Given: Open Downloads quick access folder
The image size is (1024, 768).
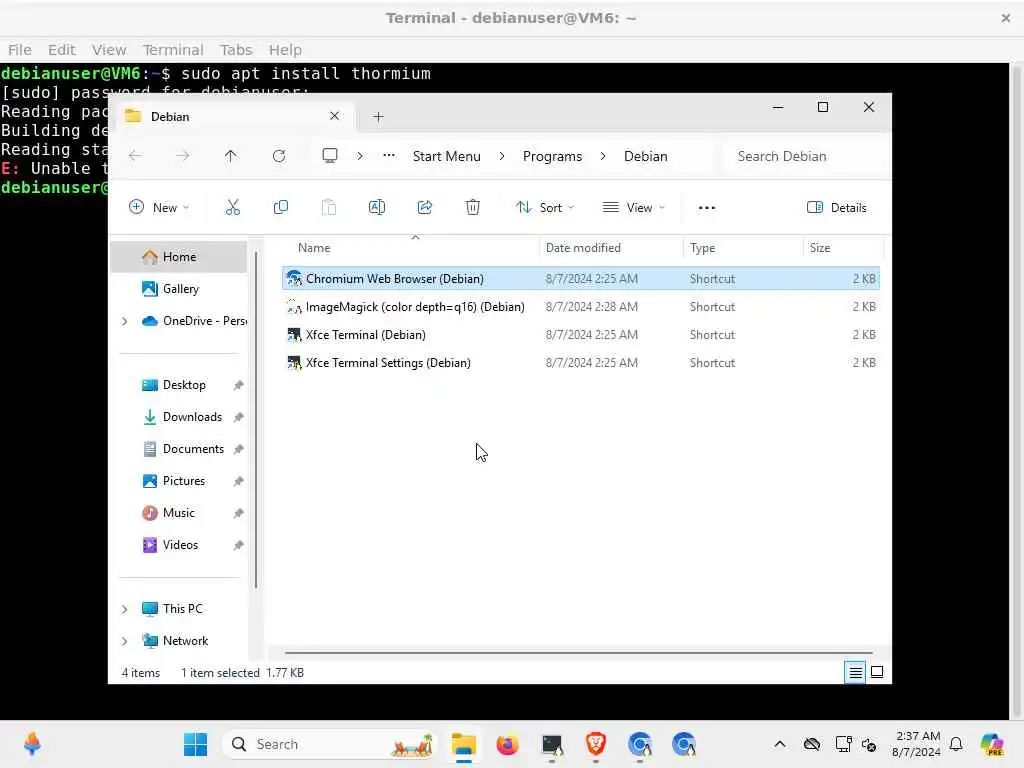Looking at the screenshot, I should [x=179, y=417].
